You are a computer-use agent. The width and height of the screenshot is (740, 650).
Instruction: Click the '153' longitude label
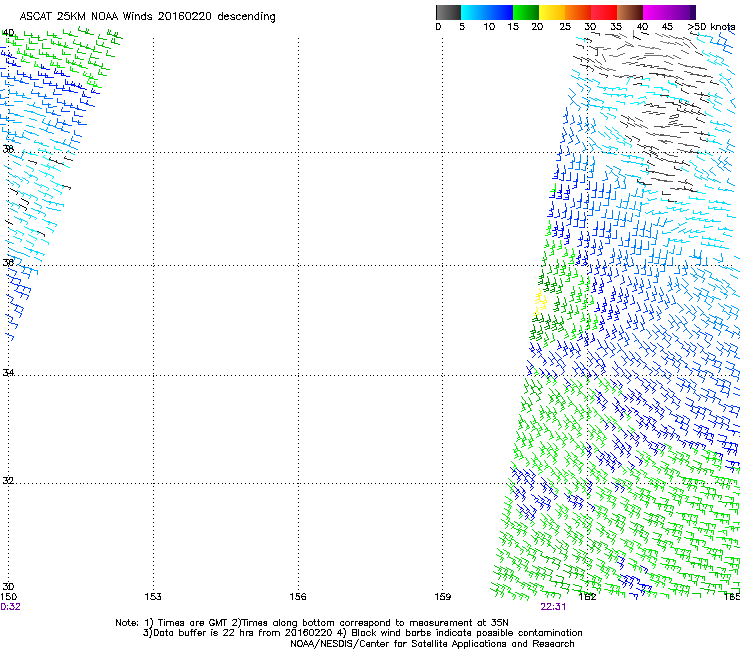point(153,597)
